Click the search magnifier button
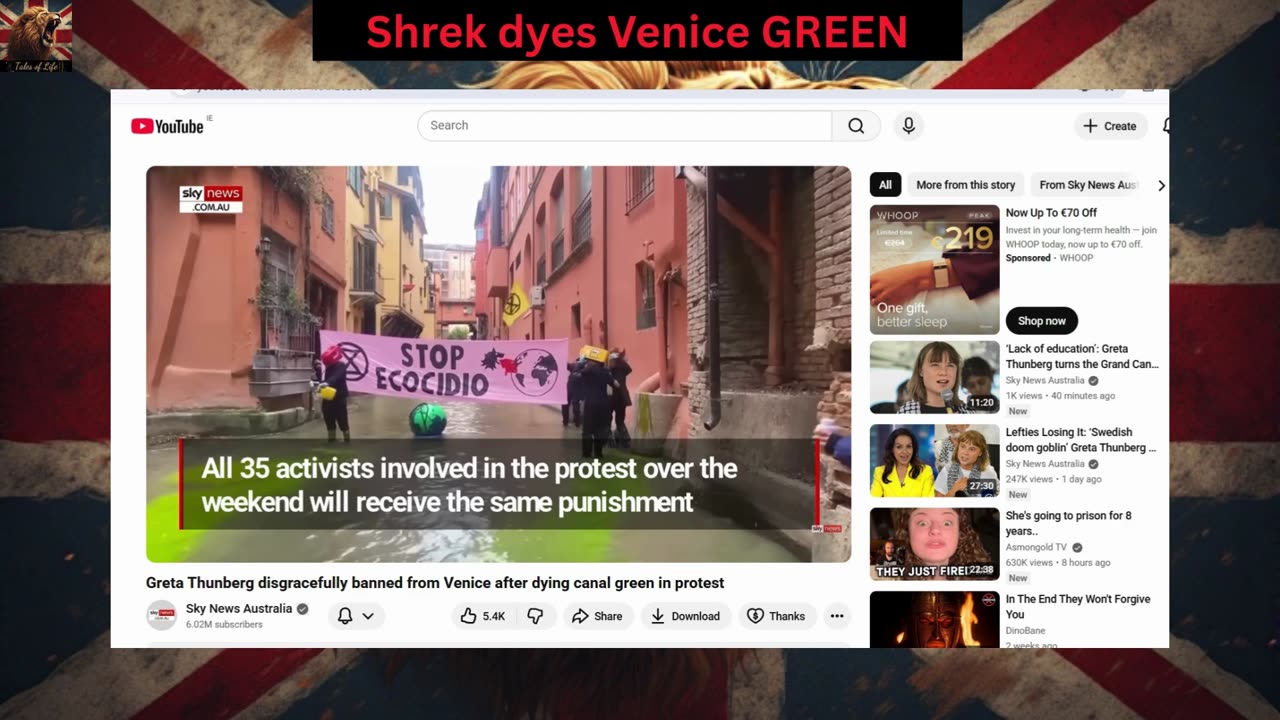This screenshot has width=1280, height=720. click(856, 125)
